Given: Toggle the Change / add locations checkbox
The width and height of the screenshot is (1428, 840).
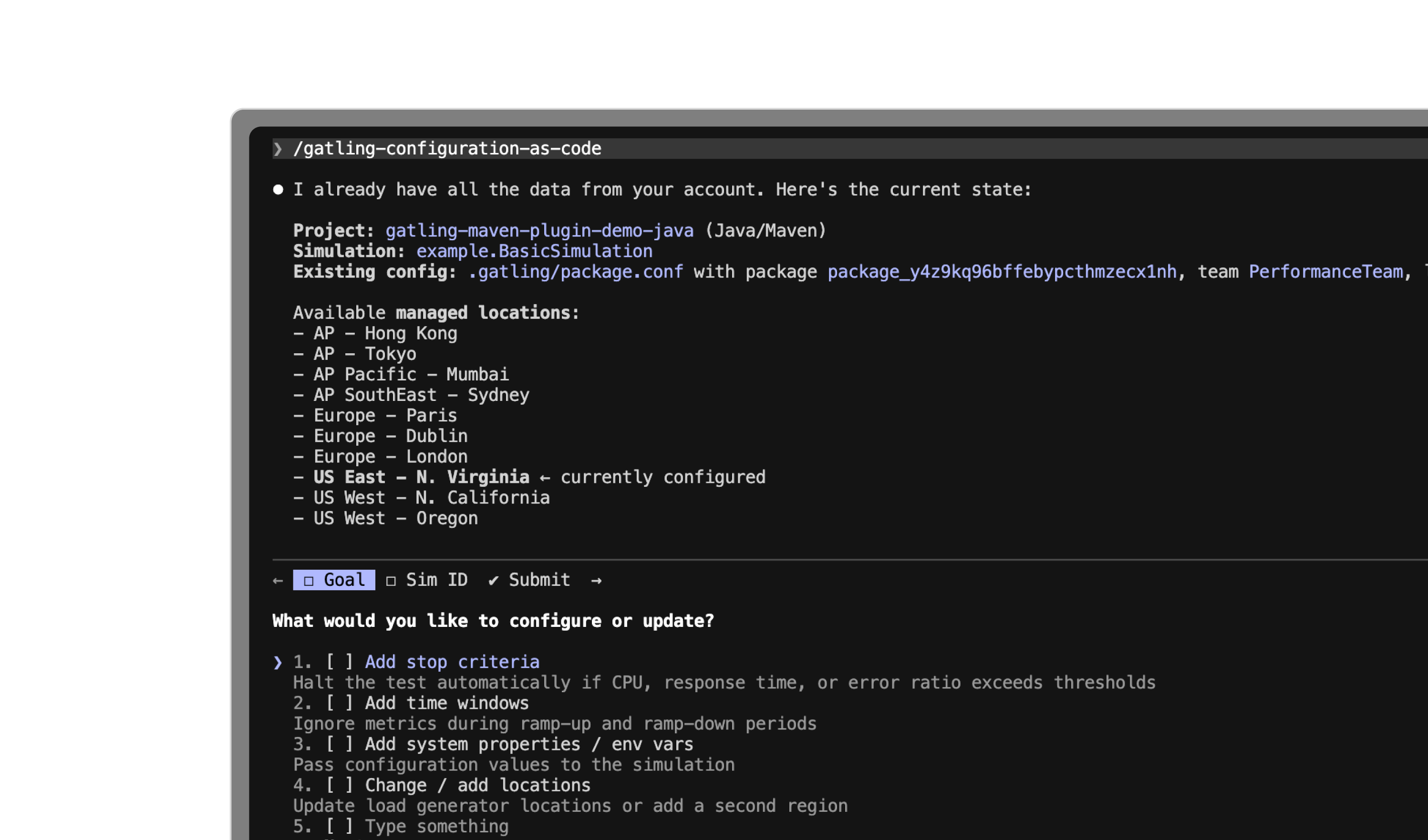Looking at the screenshot, I should [340, 786].
